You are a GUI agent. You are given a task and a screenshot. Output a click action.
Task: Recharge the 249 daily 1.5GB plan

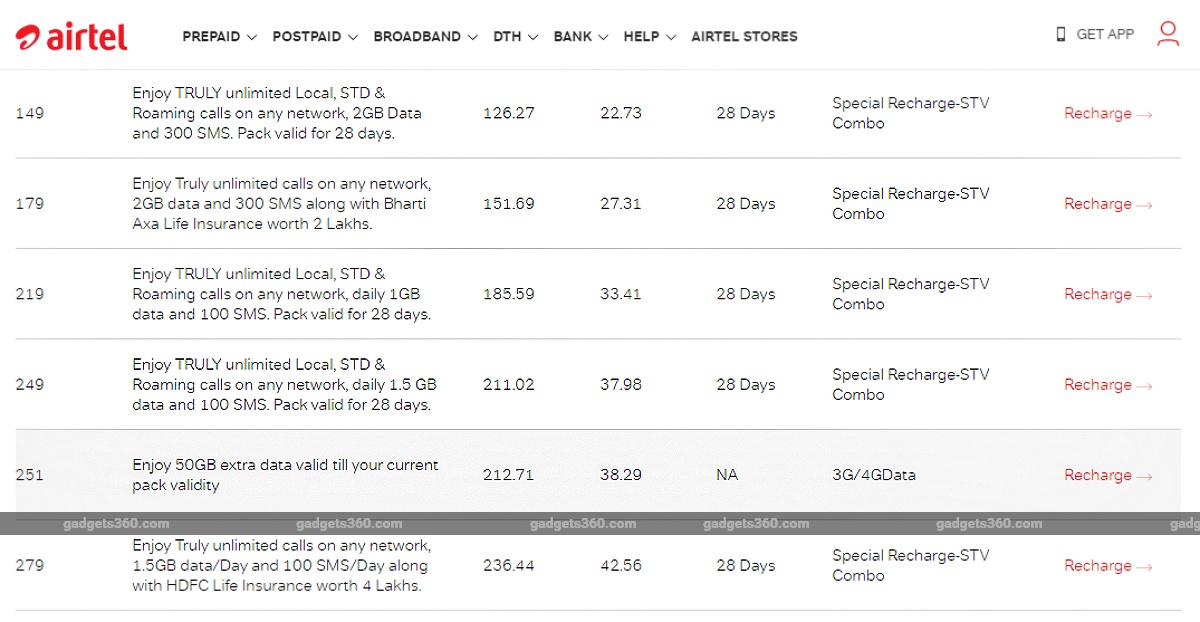coord(1107,384)
